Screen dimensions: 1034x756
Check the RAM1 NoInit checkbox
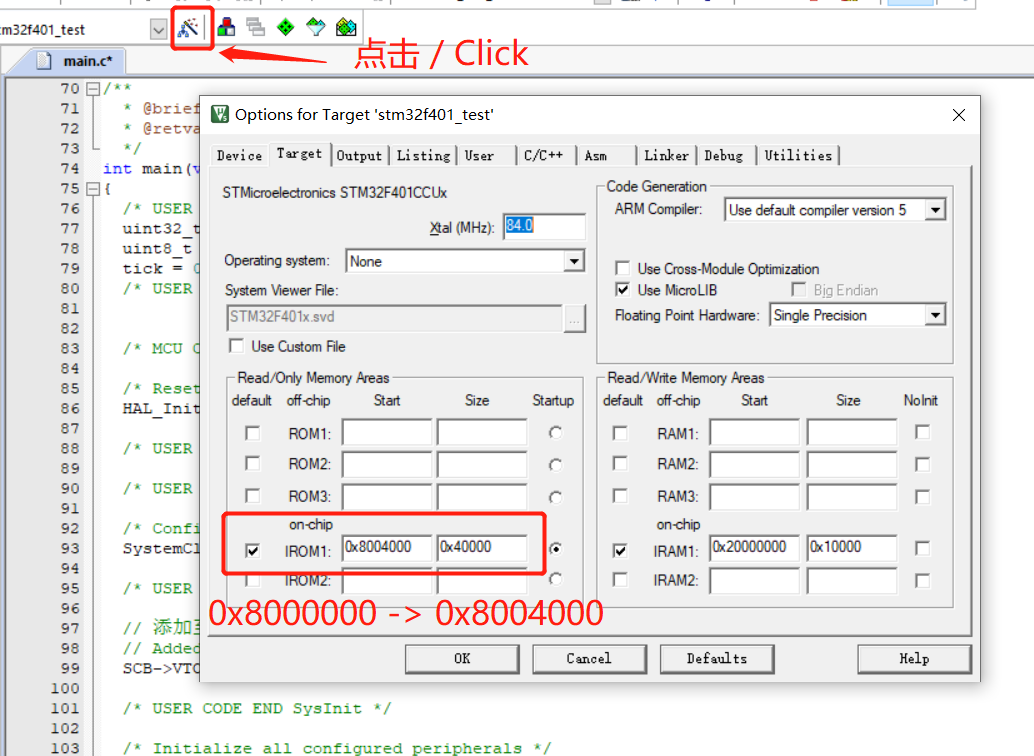coord(923,432)
